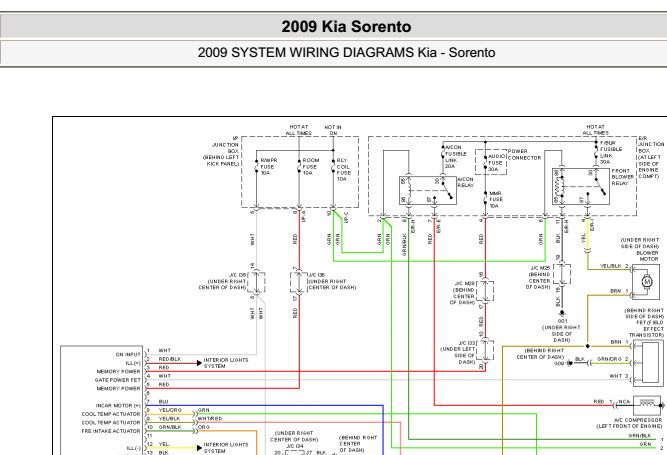
Task: Click the arrow on the RED/BLK wire
Action: [199, 363]
